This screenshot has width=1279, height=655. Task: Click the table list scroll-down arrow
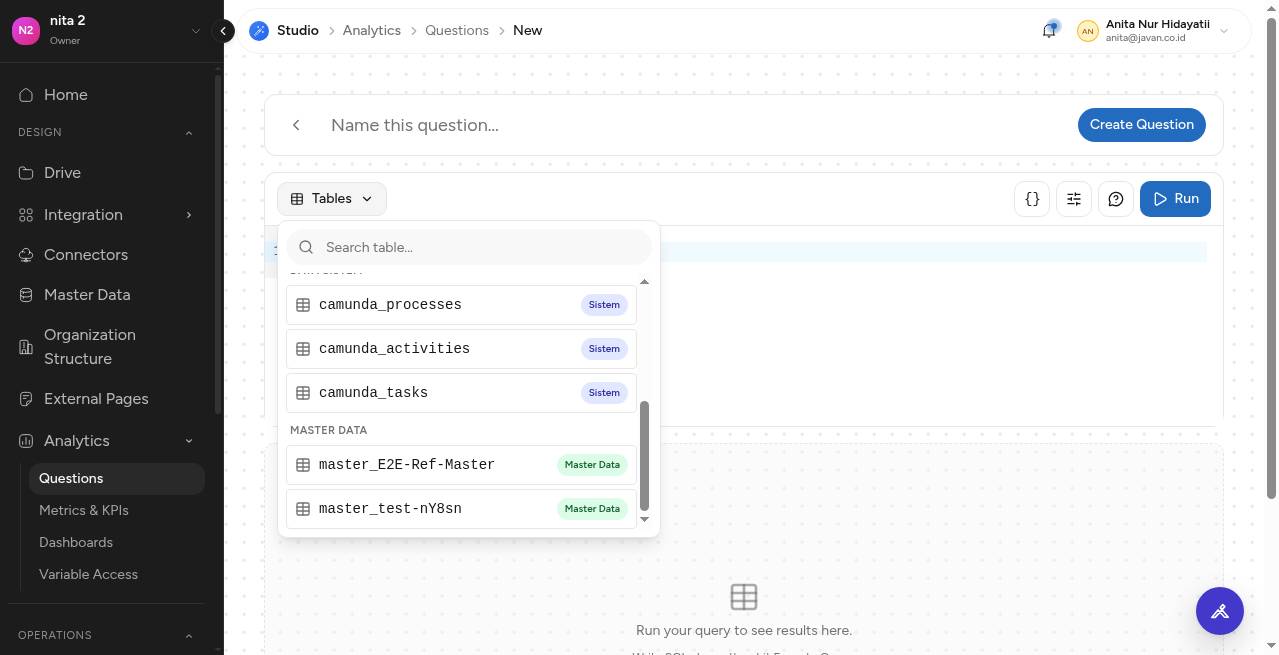coord(644,519)
